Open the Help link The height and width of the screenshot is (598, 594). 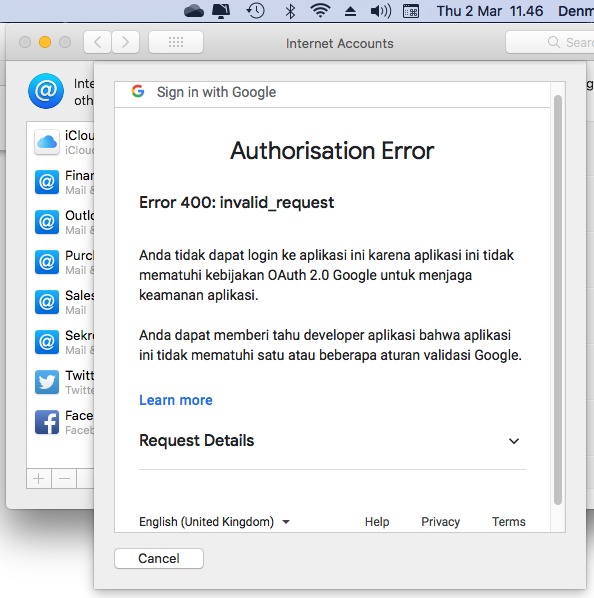point(377,522)
